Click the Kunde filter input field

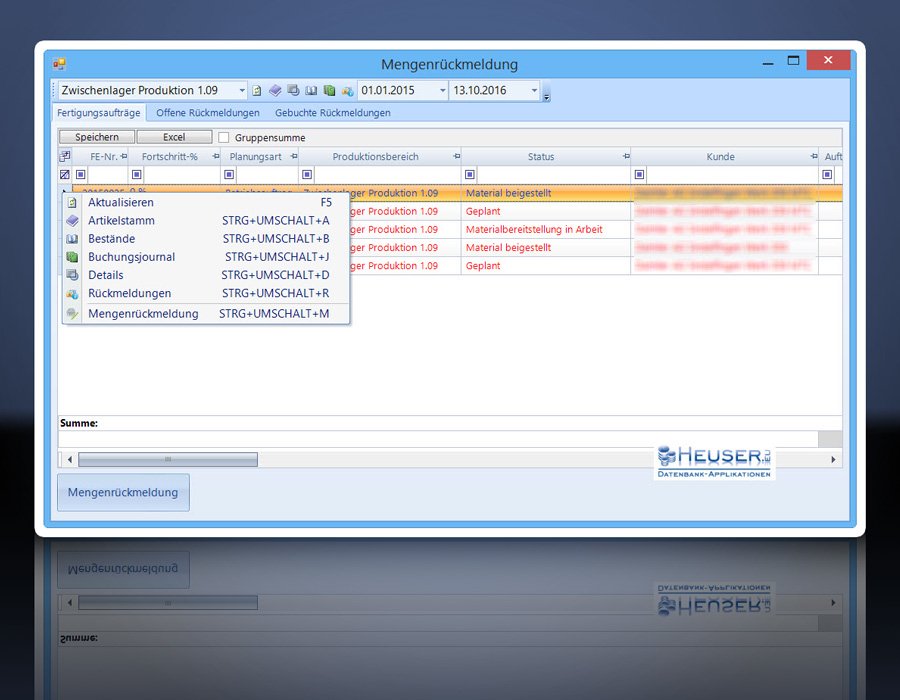pos(732,174)
